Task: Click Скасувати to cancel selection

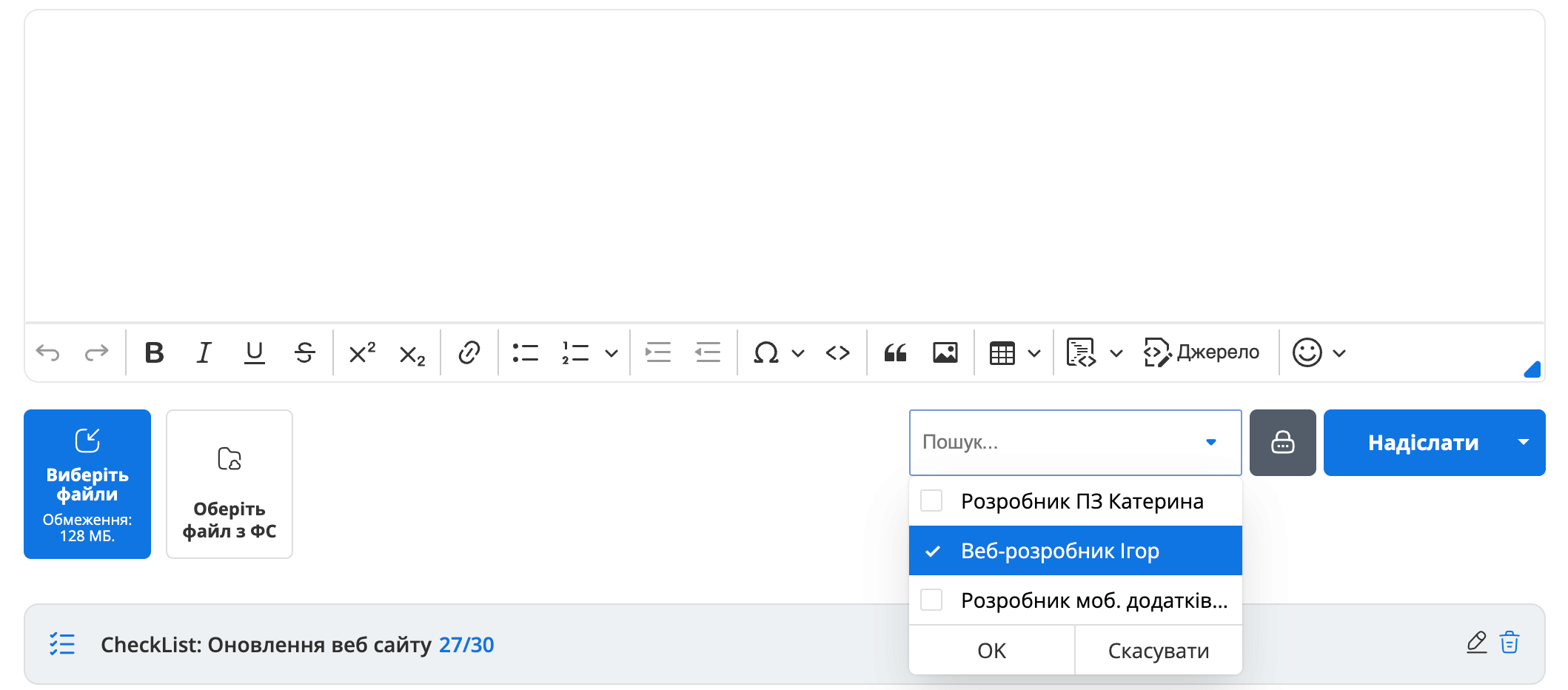Action: tap(1158, 650)
